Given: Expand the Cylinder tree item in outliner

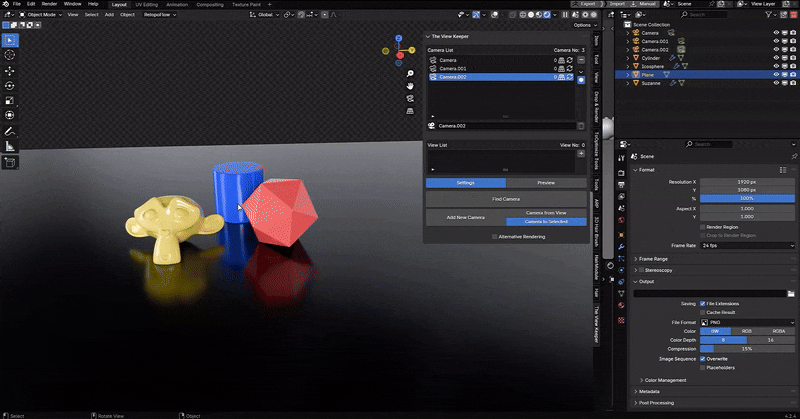Looking at the screenshot, I should 628,58.
